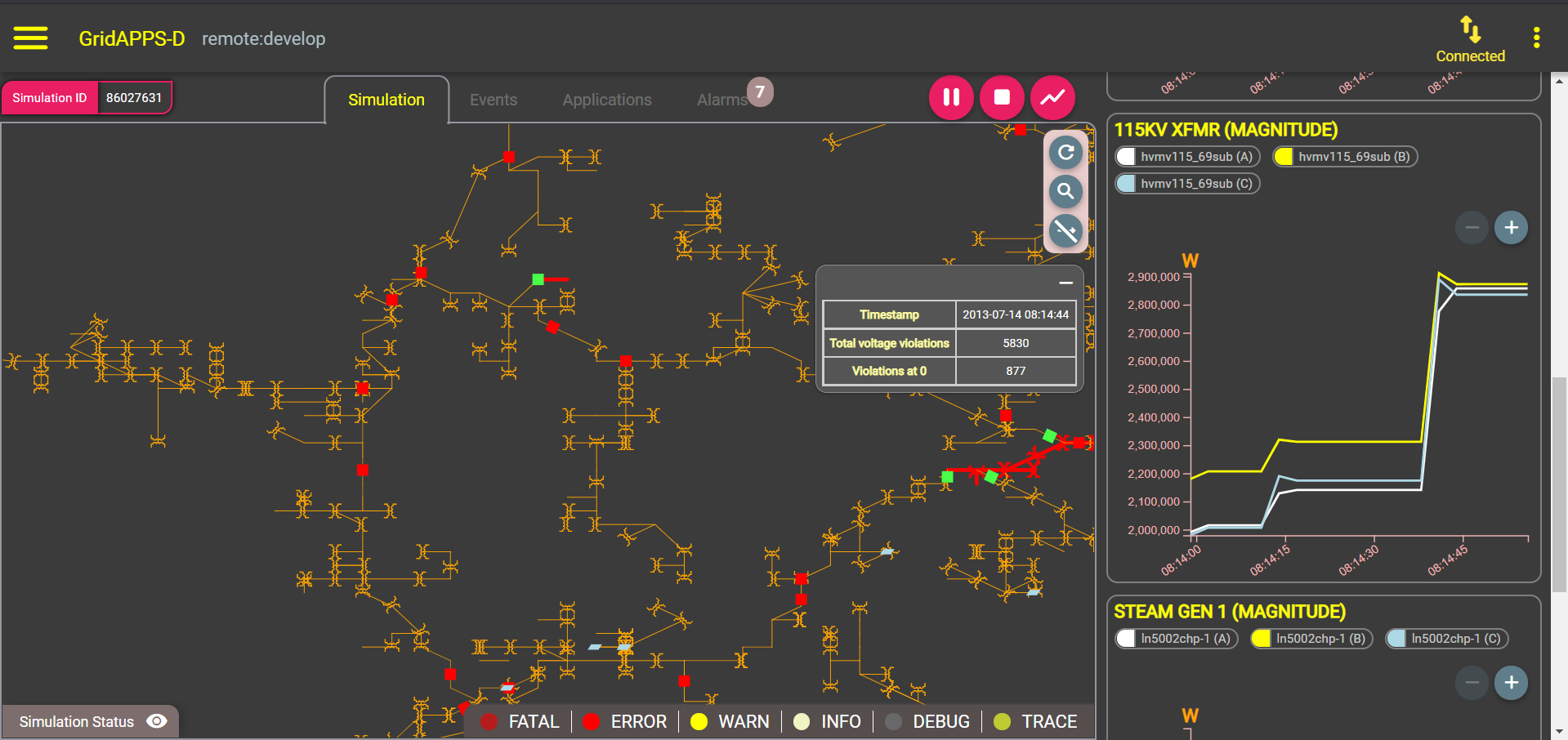
Task: Toggle ln5002chp-1 (B) legend series
Action: [x=1311, y=639]
